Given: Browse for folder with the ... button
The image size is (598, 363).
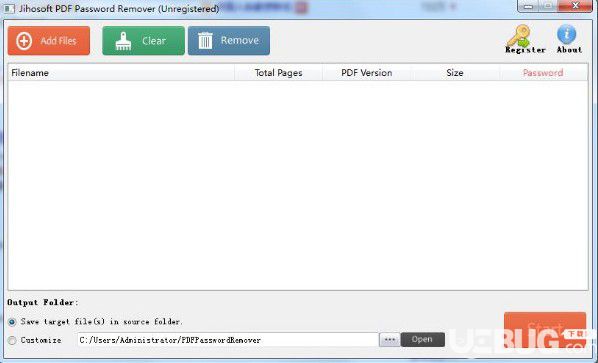Looking at the screenshot, I should [389, 340].
